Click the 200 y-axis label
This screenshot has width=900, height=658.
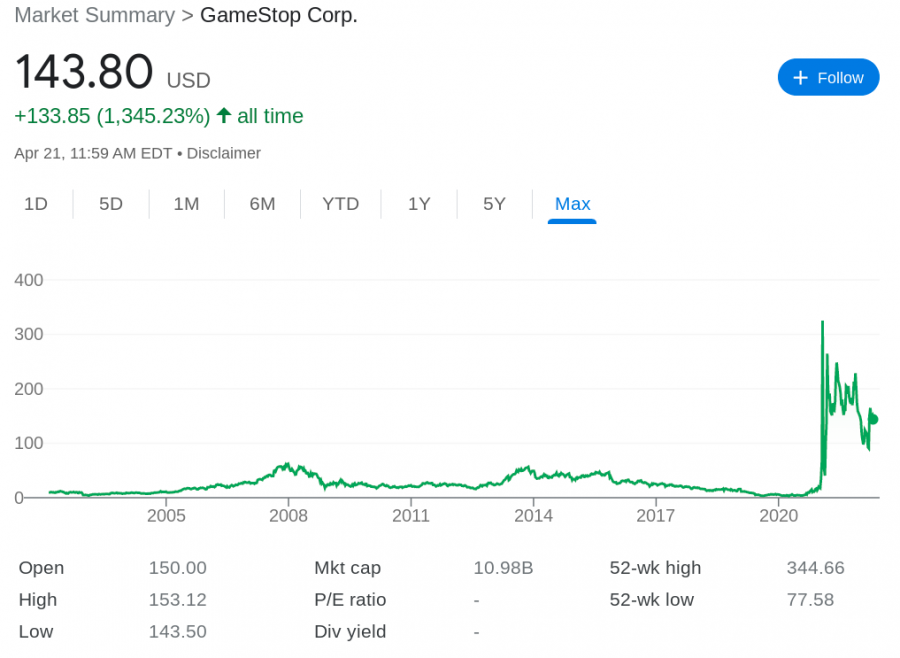pos(29,389)
